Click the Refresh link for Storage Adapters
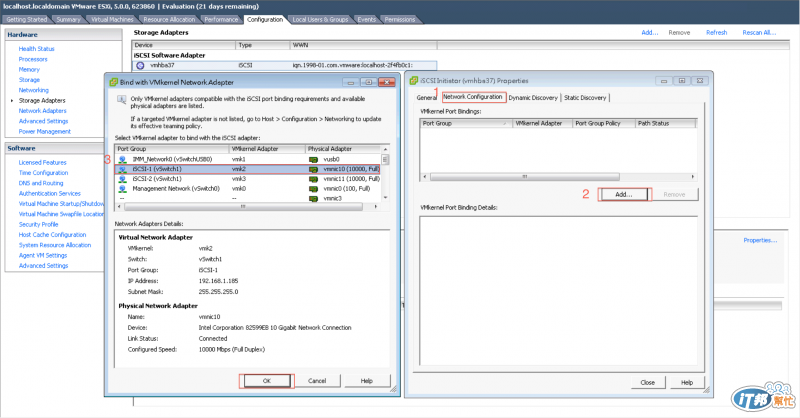Screen dimensions: 800x418 tap(716, 33)
